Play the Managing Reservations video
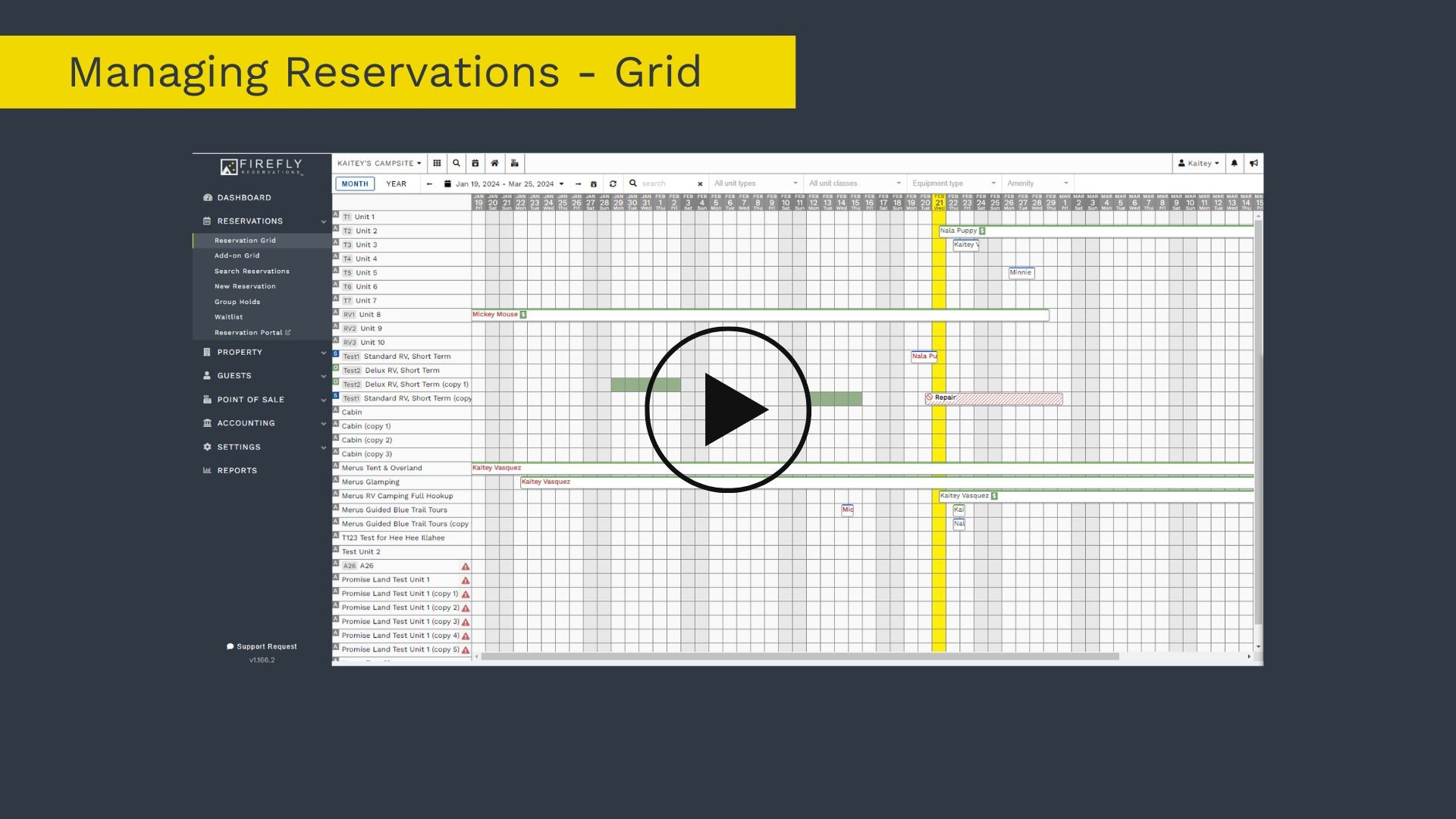Viewport: 1456px width, 819px height. pos(728,409)
